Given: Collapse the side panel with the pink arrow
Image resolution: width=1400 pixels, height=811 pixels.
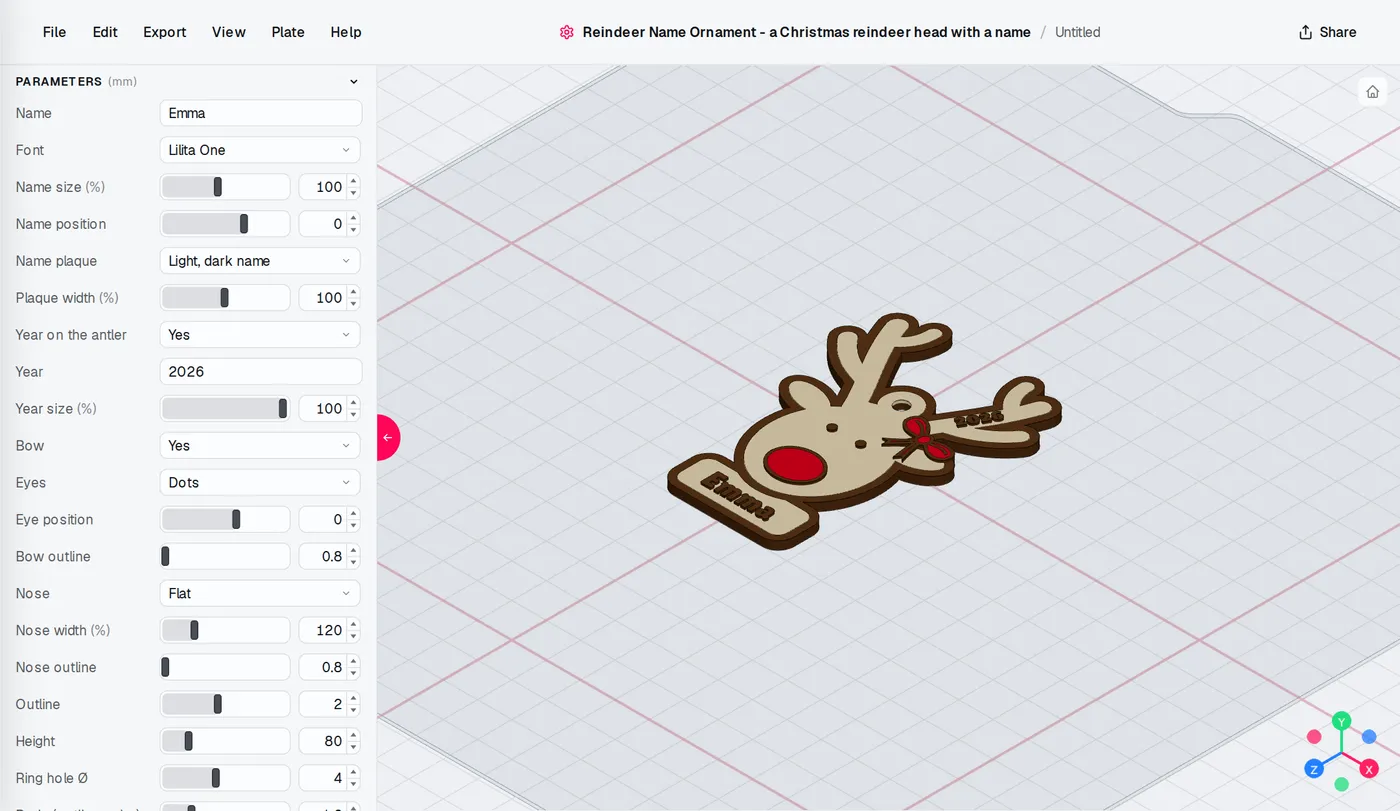Looking at the screenshot, I should click(x=388, y=437).
